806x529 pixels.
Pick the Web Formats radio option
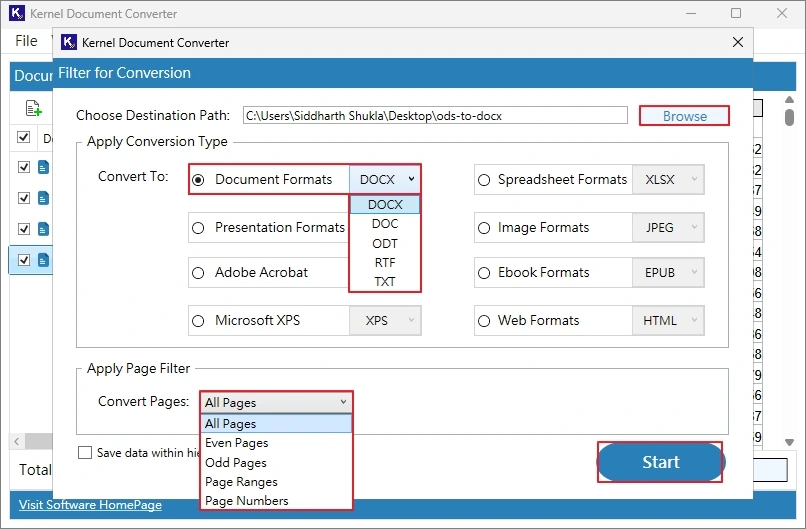tap(484, 321)
